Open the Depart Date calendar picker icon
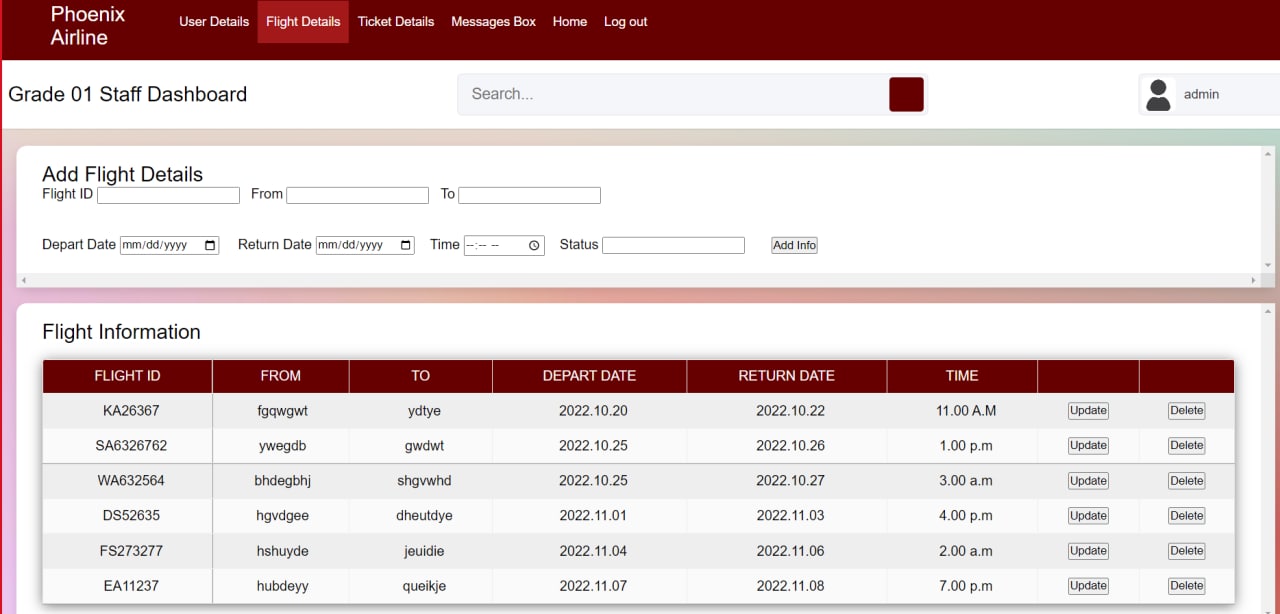 (x=210, y=245)
